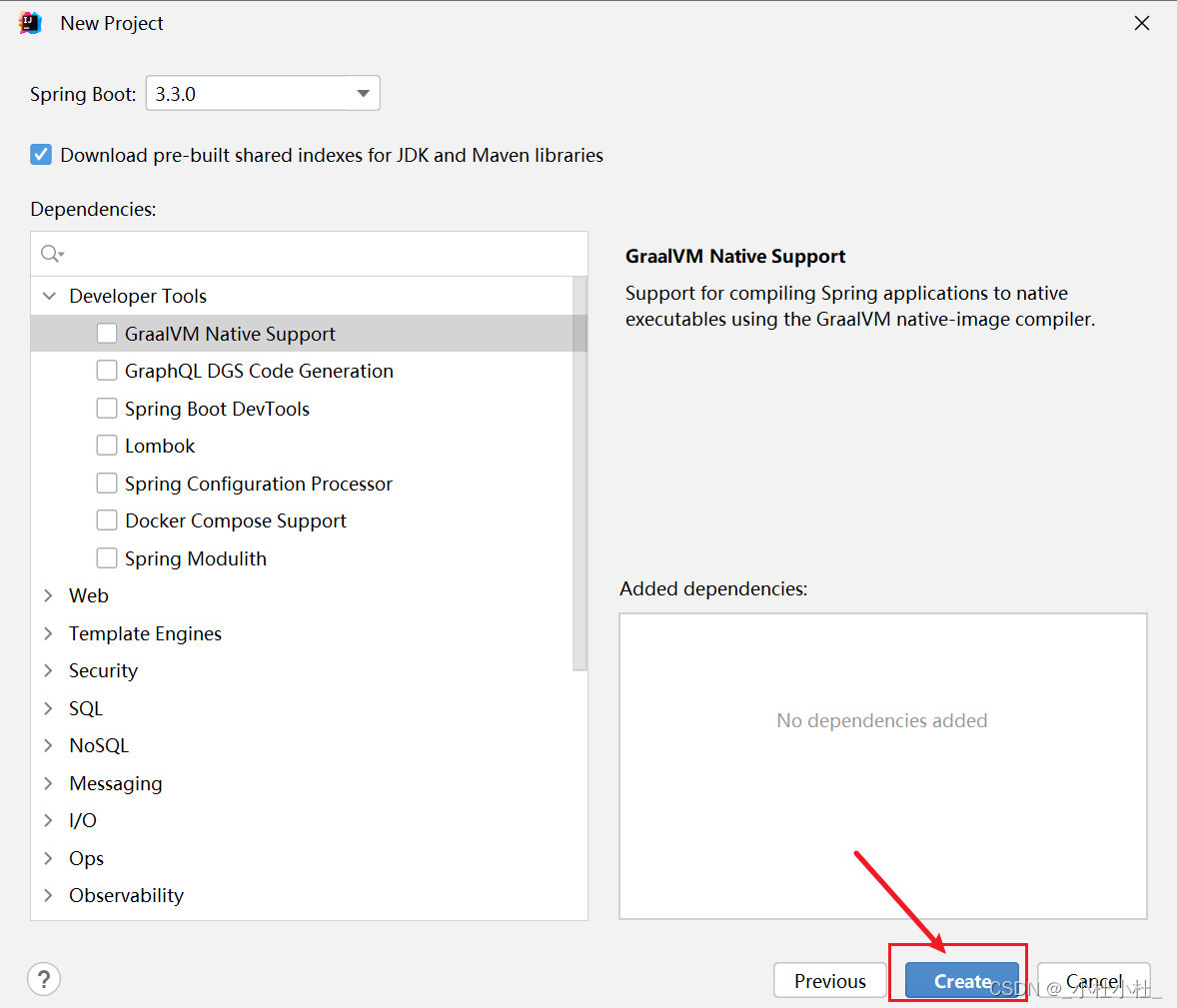This screenshot has height=1008, width=1177.
Task: Click the help question mark button
Action: 44,979
